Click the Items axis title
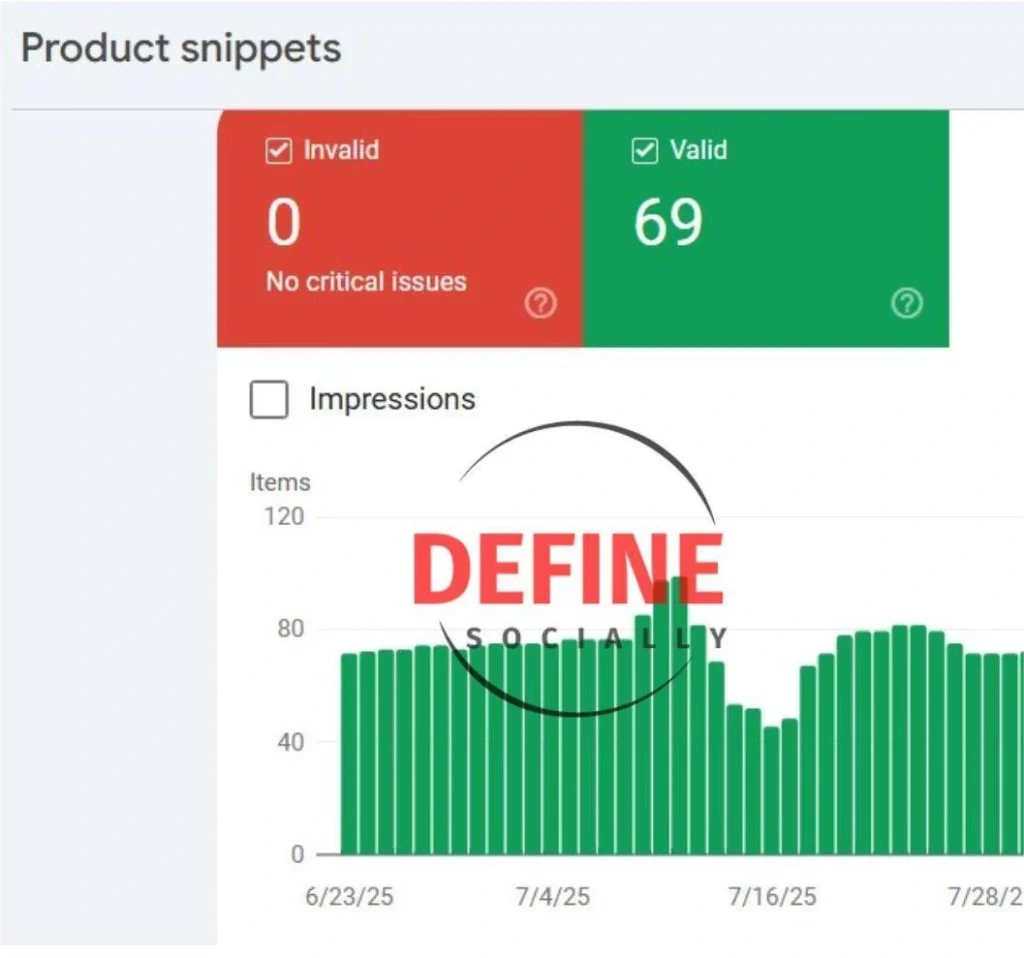This screenshot has width=1024, height=958. tap(280, 482)
